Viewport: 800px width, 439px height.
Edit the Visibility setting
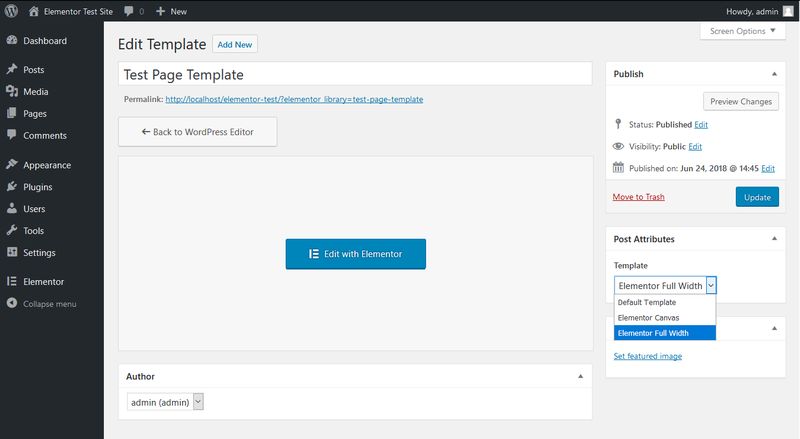[x=695, y=147]
